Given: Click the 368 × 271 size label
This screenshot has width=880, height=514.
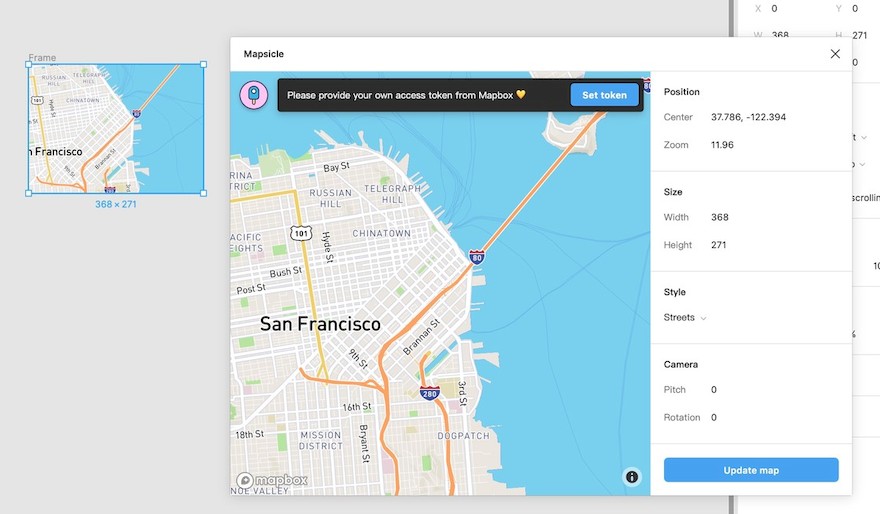Looking at the screenshot, I should 116,204.
